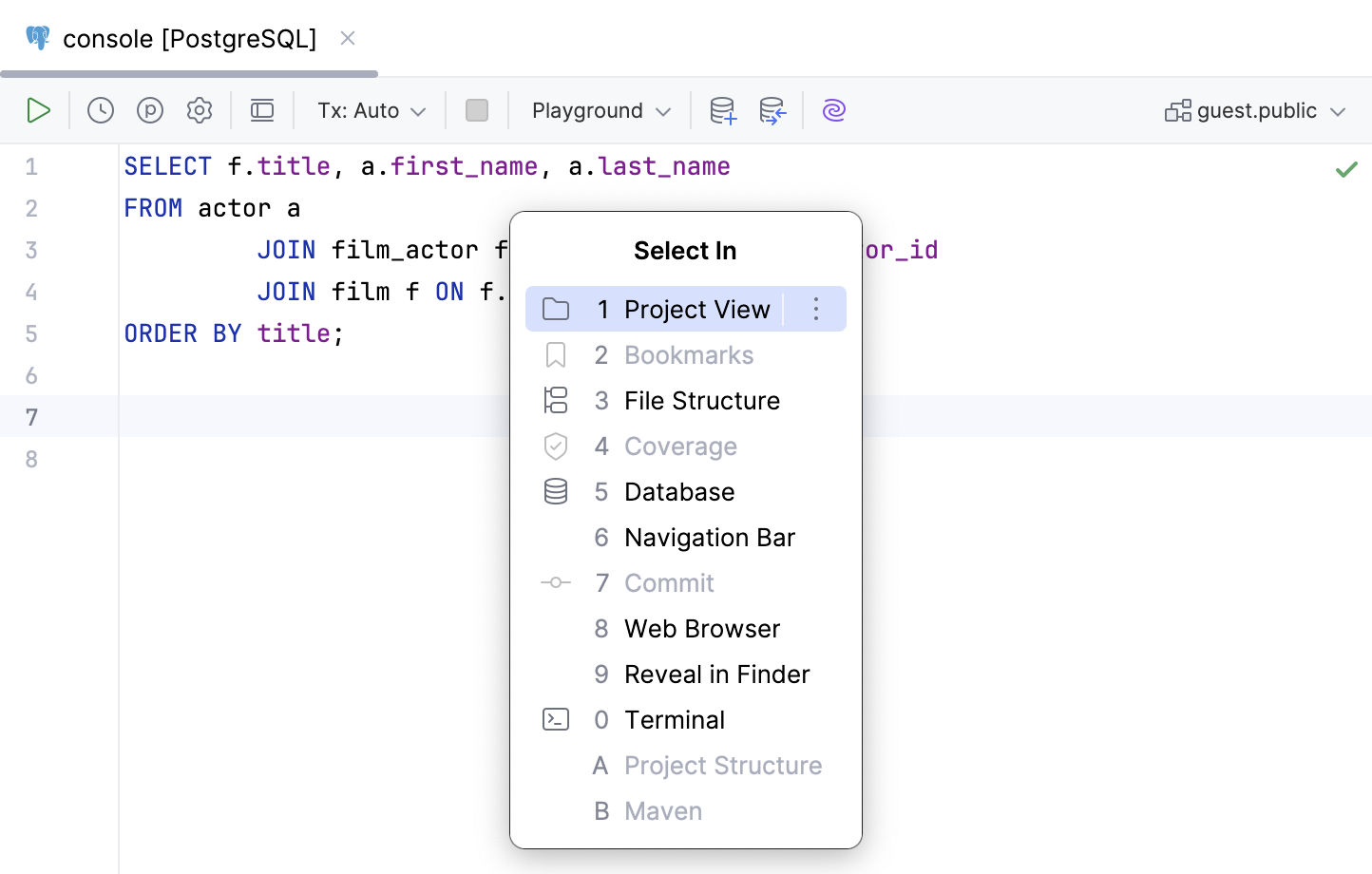Select the Database entry in Select In popup
1372x874 pixels.
pos(678,491)
